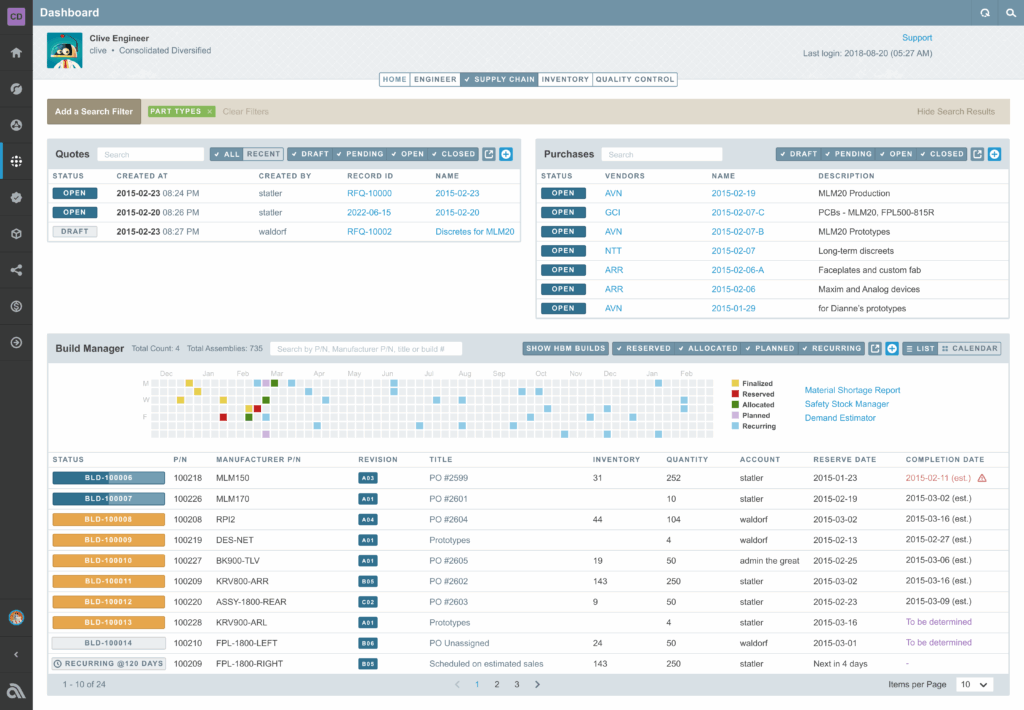1024x710 pixels.
Task: Click the Add a Search Filter button
Action: (x=93, y=112)
